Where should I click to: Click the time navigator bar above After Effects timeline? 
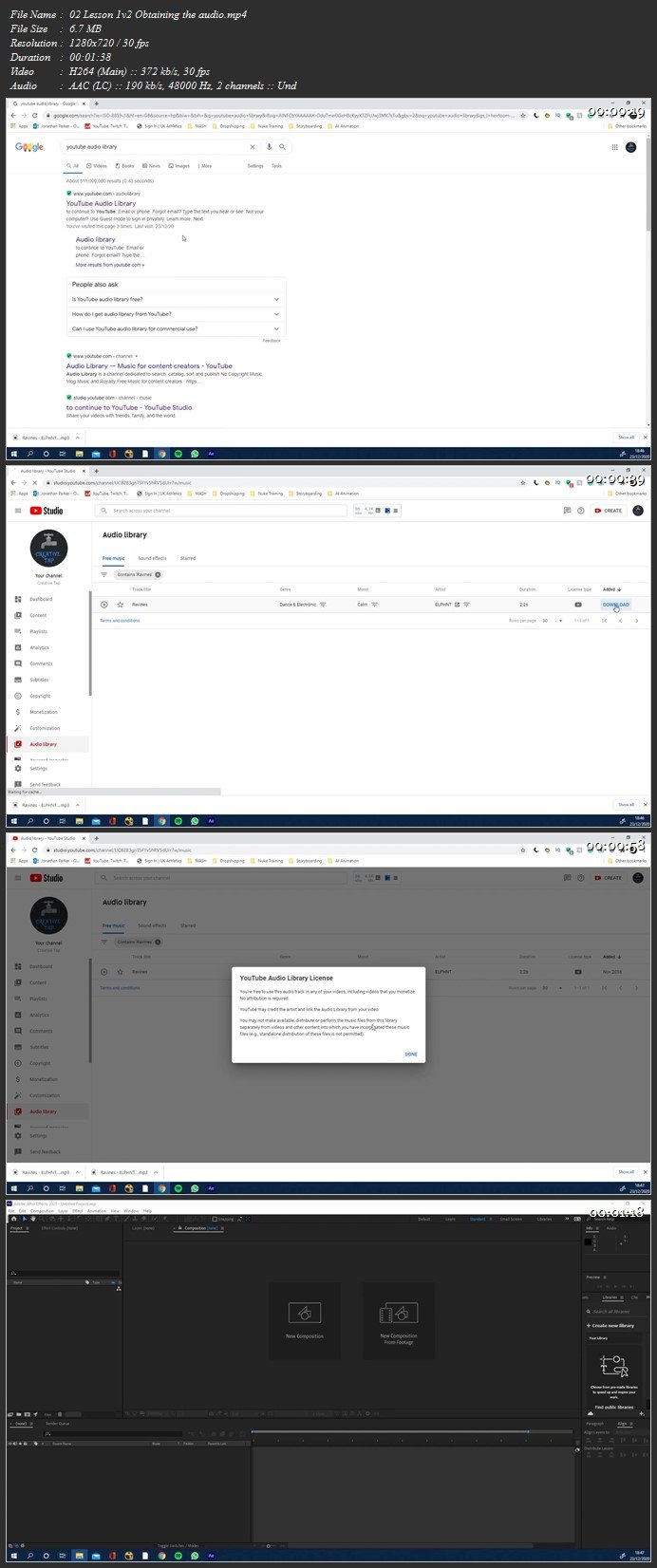click(390, 1430)
